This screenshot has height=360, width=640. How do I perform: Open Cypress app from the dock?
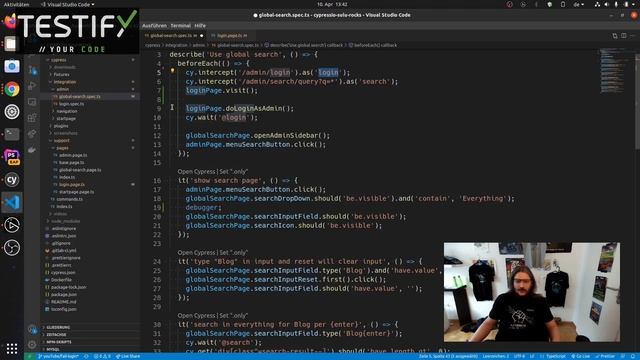pos(12,180)
